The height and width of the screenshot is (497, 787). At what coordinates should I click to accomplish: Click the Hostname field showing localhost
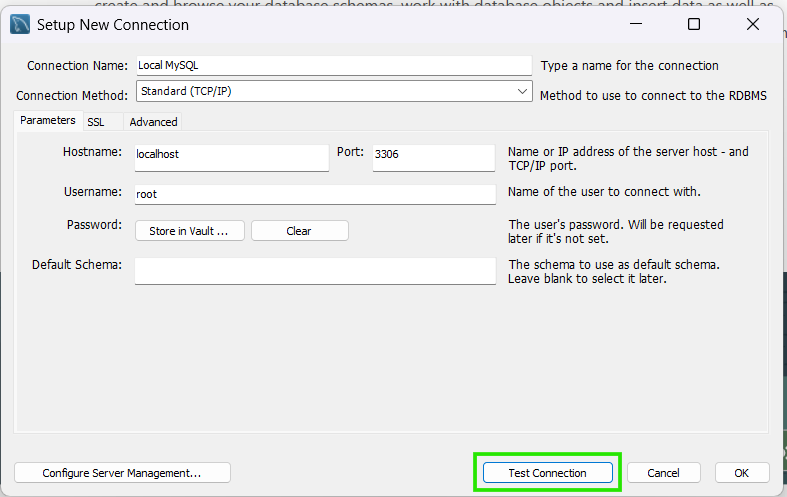pyautogui.click(x=231, y=158)
